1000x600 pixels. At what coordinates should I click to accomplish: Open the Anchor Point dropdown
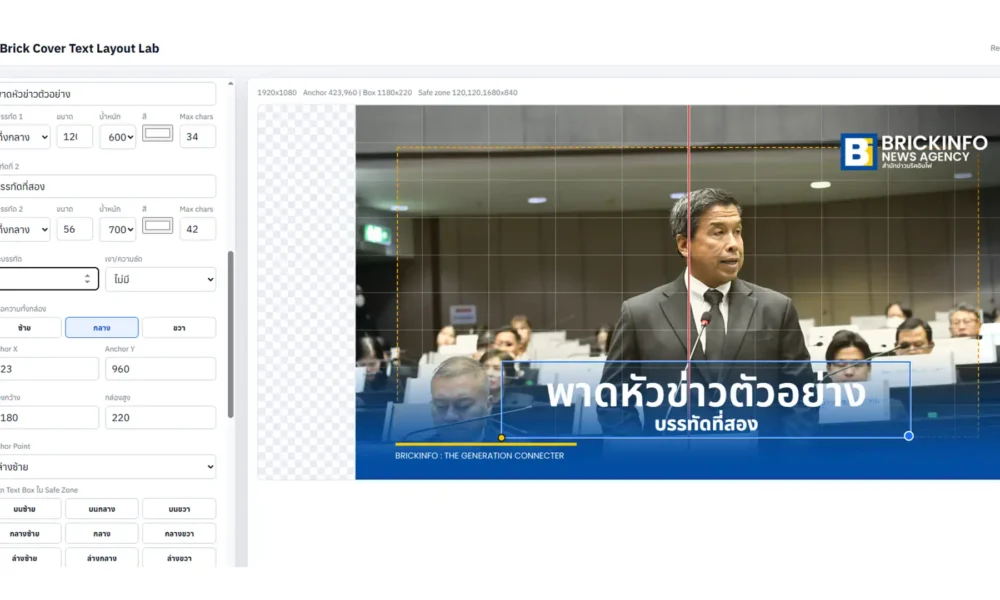[x=107, y=467]
